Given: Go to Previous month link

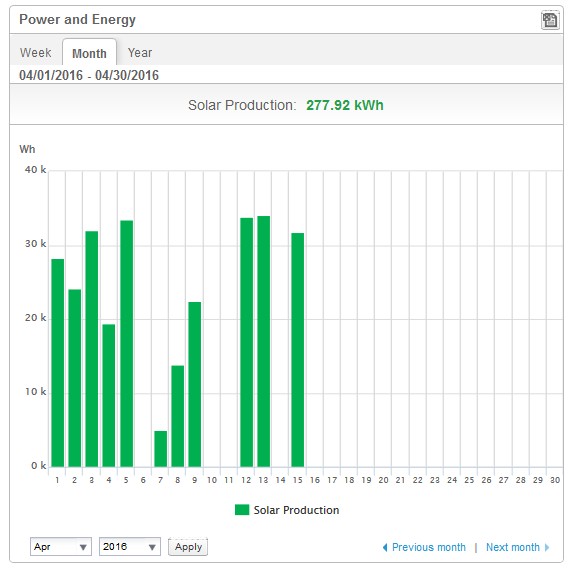Looking at the screenshot, I should tap(429, 547).
